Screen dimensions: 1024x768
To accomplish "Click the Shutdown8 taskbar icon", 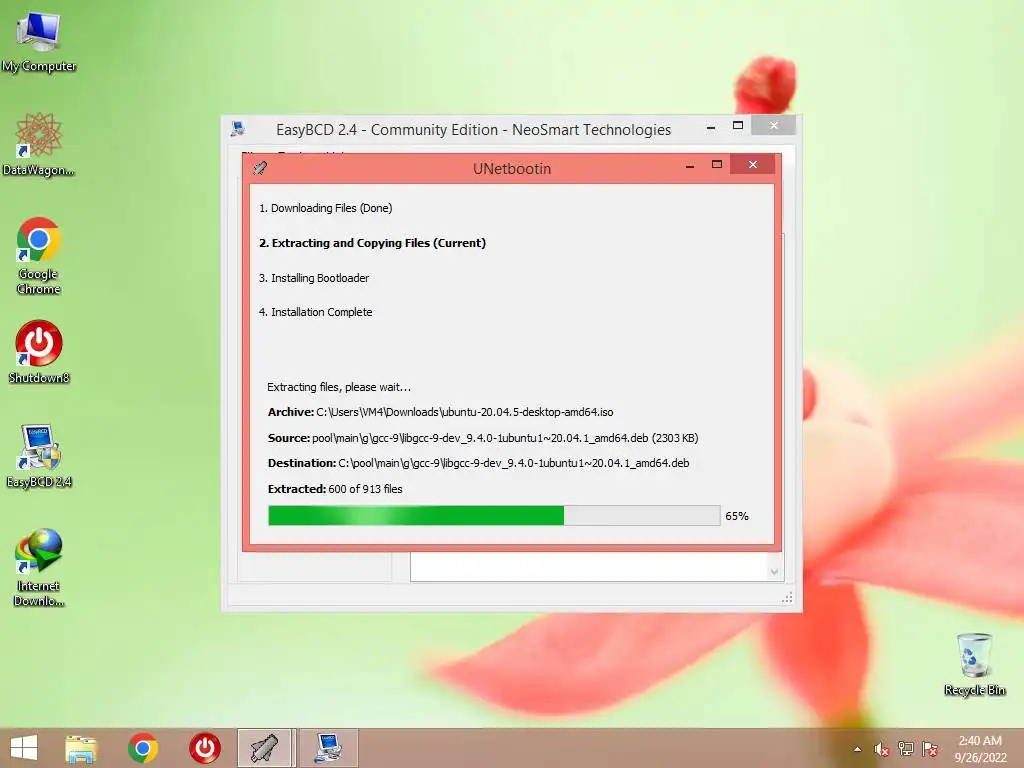I will click(x=204, y=748).
